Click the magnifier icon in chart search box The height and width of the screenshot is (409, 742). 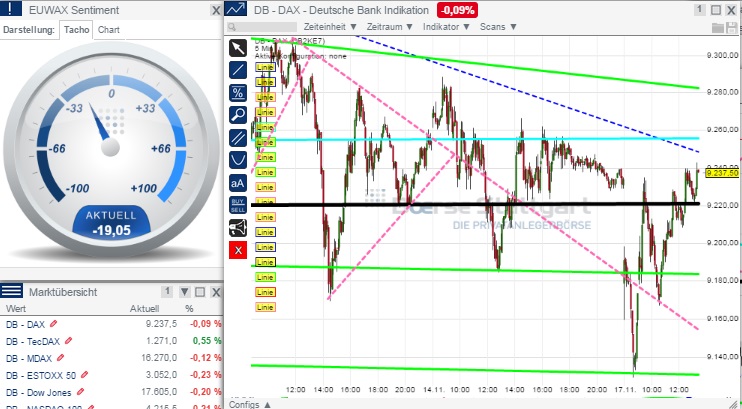point(231,27)
